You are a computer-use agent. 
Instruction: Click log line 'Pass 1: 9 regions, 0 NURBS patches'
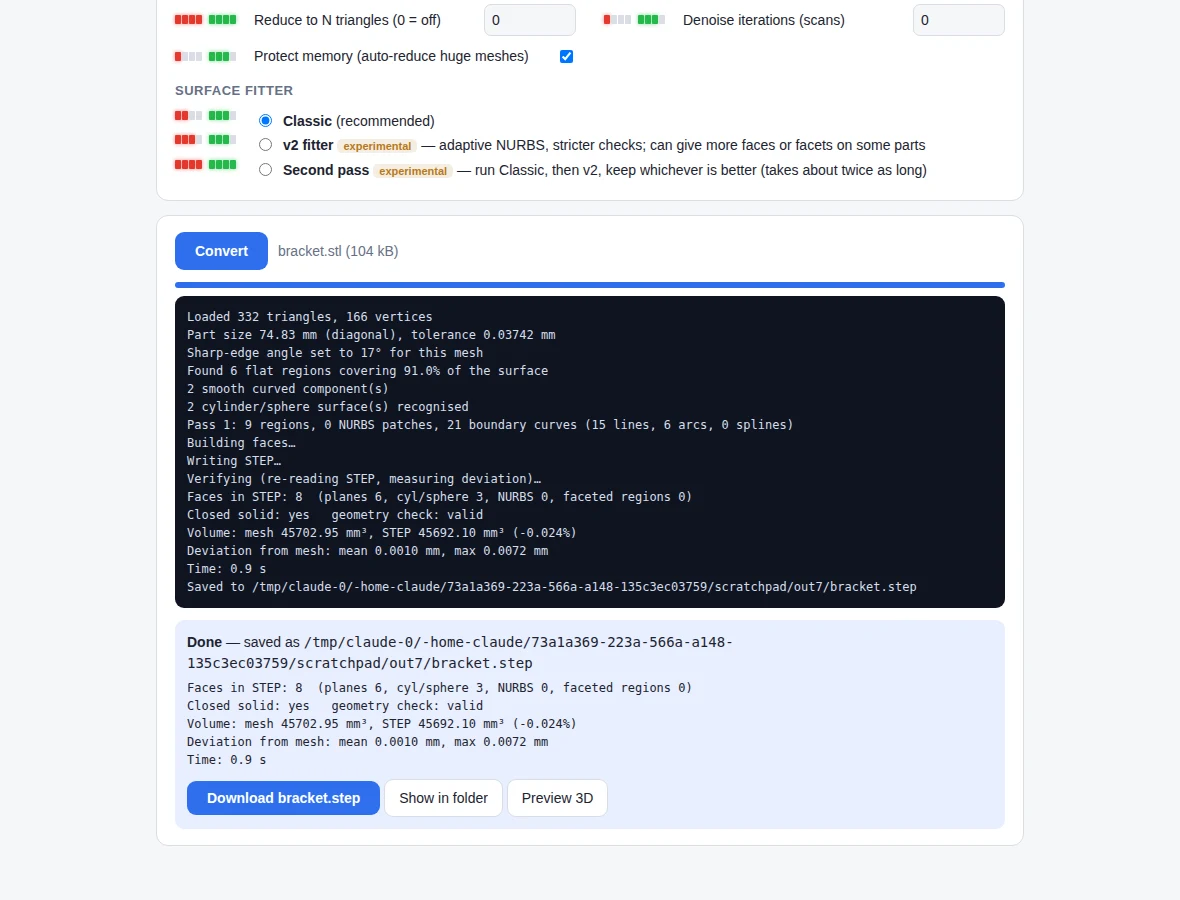pos(490,425)
